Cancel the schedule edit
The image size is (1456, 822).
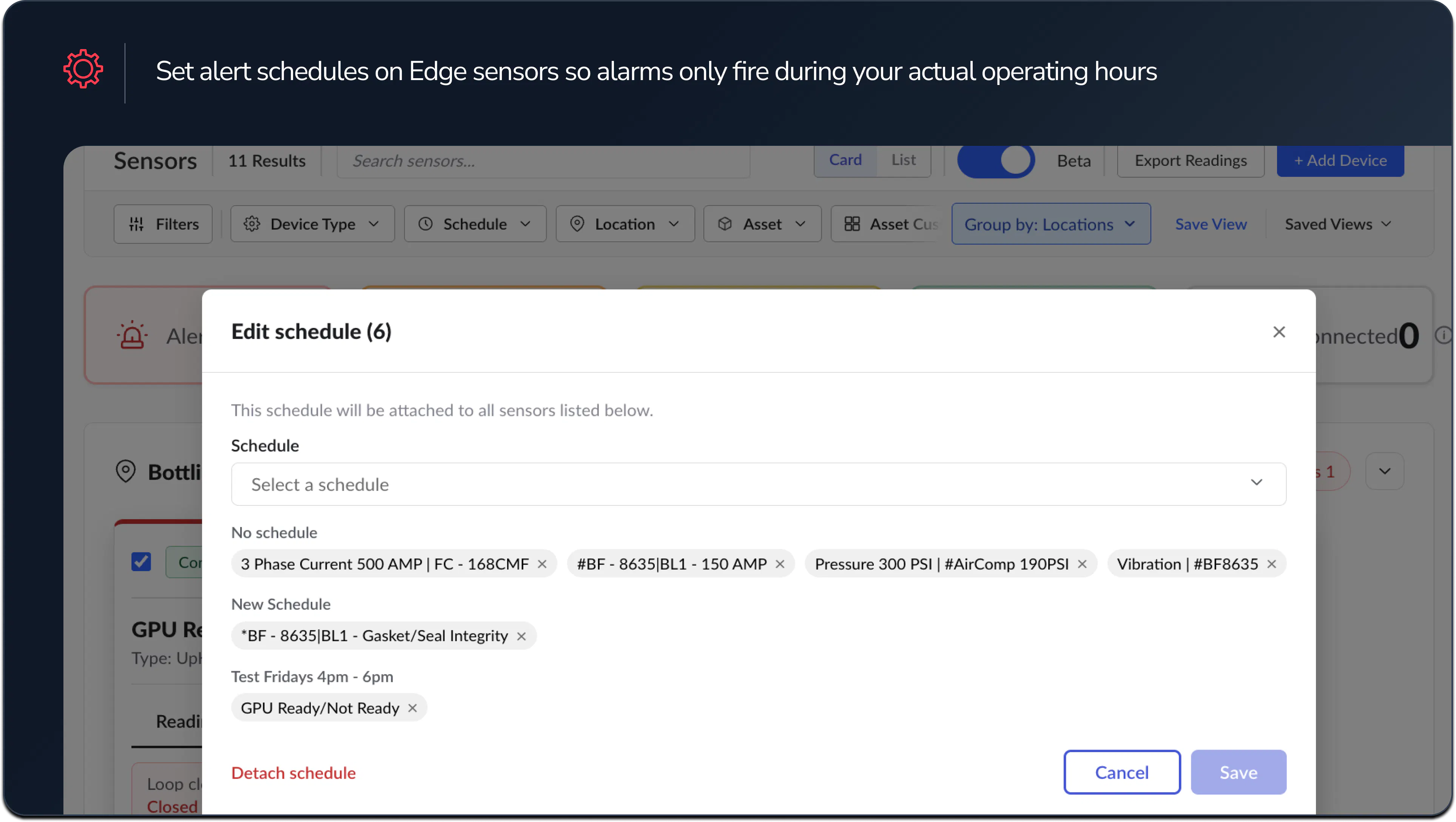click(x=1122, y=772)
